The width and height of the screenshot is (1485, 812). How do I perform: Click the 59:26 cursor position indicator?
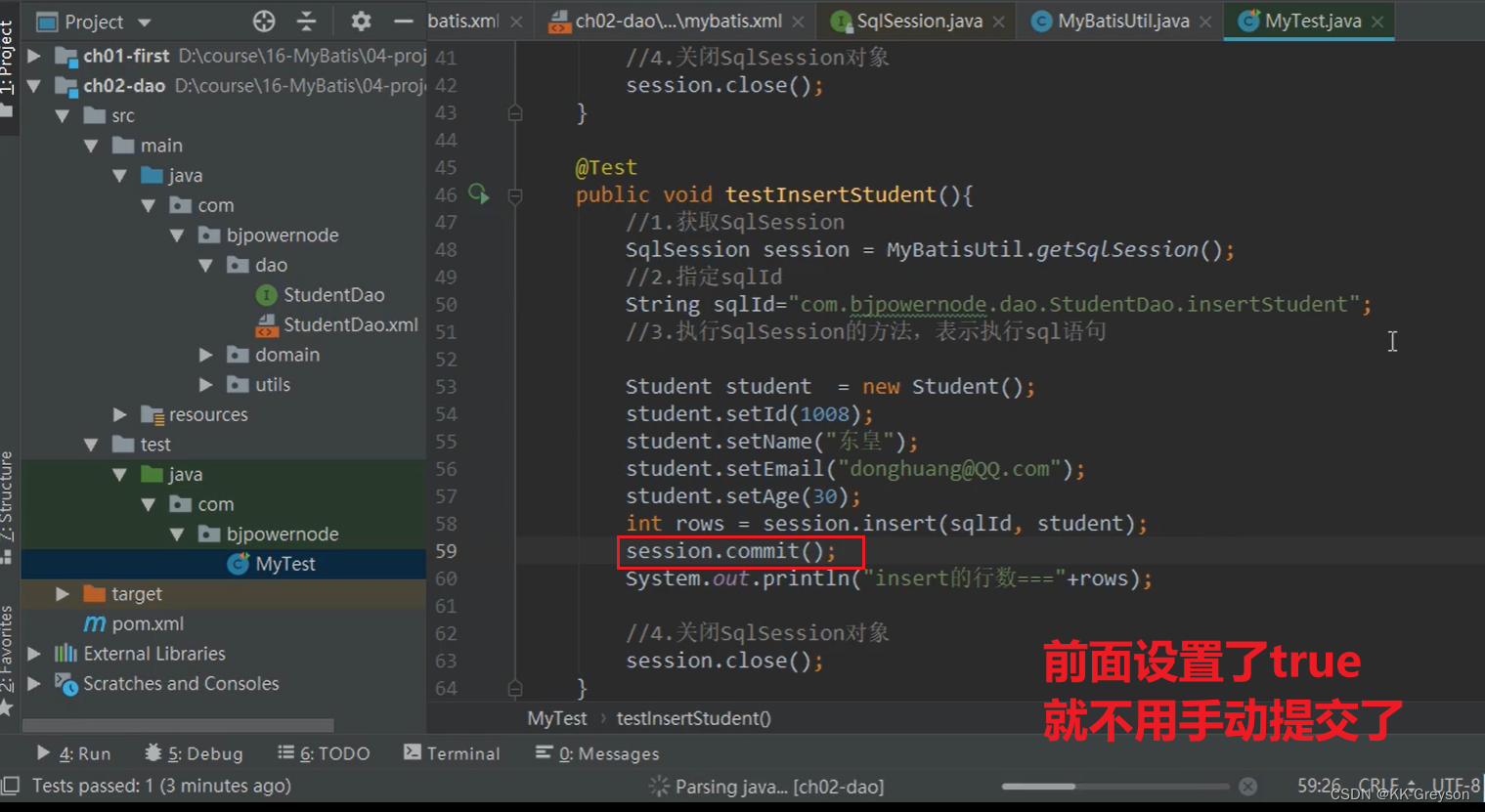tap(1319, 786)
